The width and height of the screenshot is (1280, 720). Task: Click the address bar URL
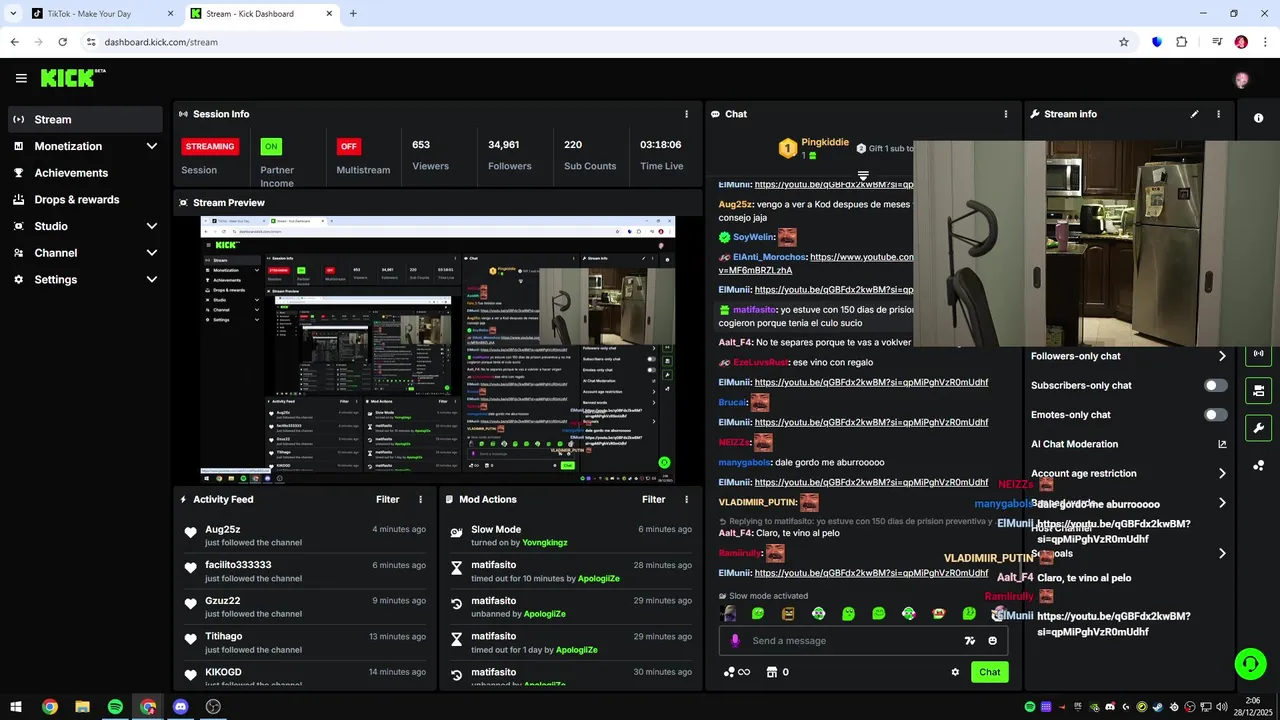coord(161,42)
